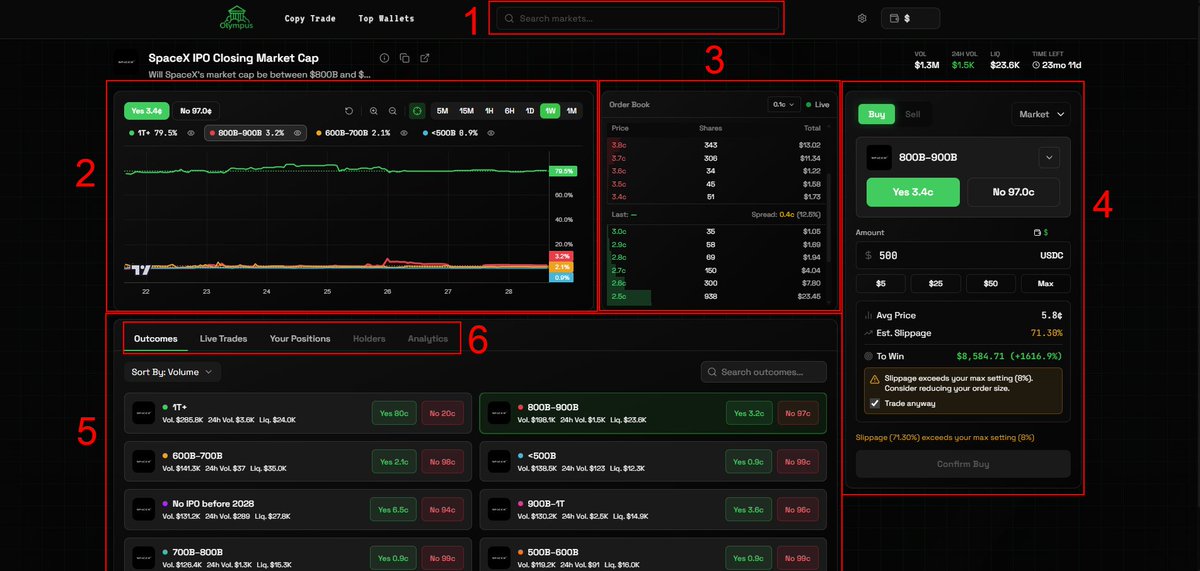Screen dimensions: 1200x571
Task: Click Yes 3.4c in order panel
Action: (x=913, y=192)
